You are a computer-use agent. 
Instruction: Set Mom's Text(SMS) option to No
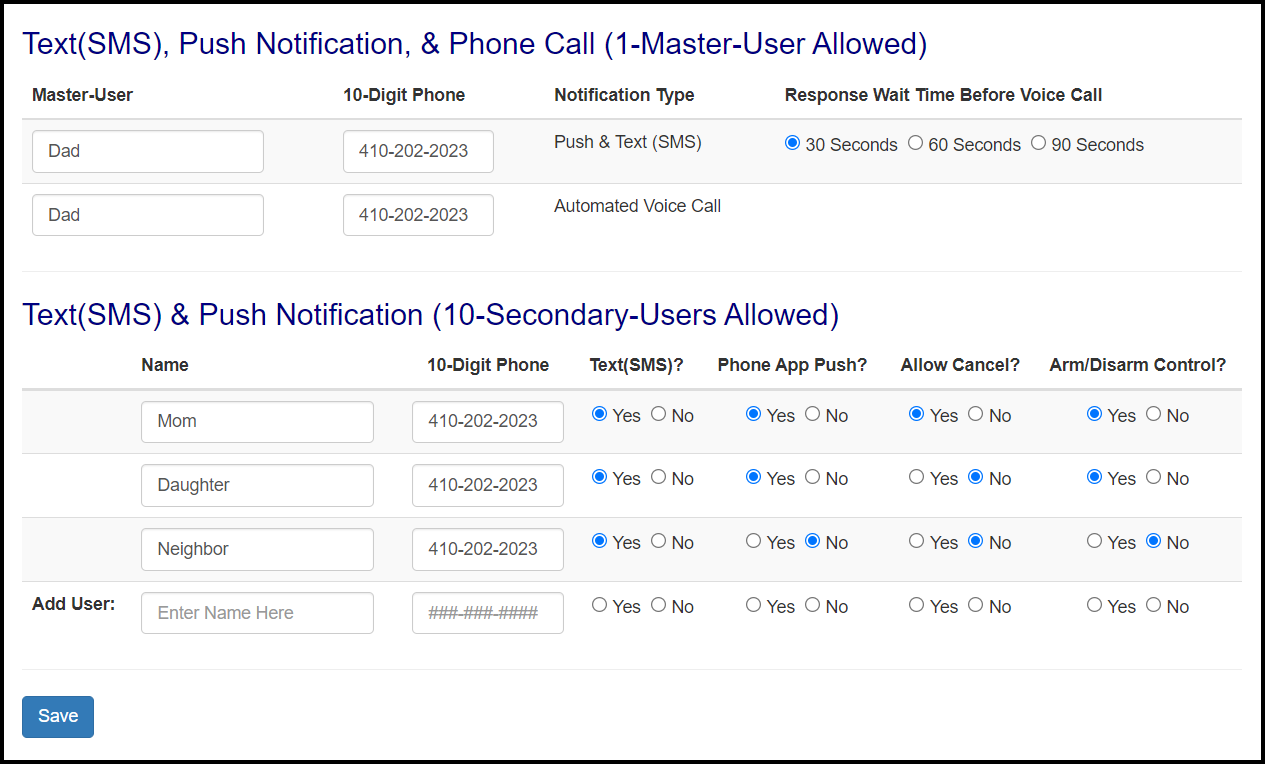coord(658,414)
